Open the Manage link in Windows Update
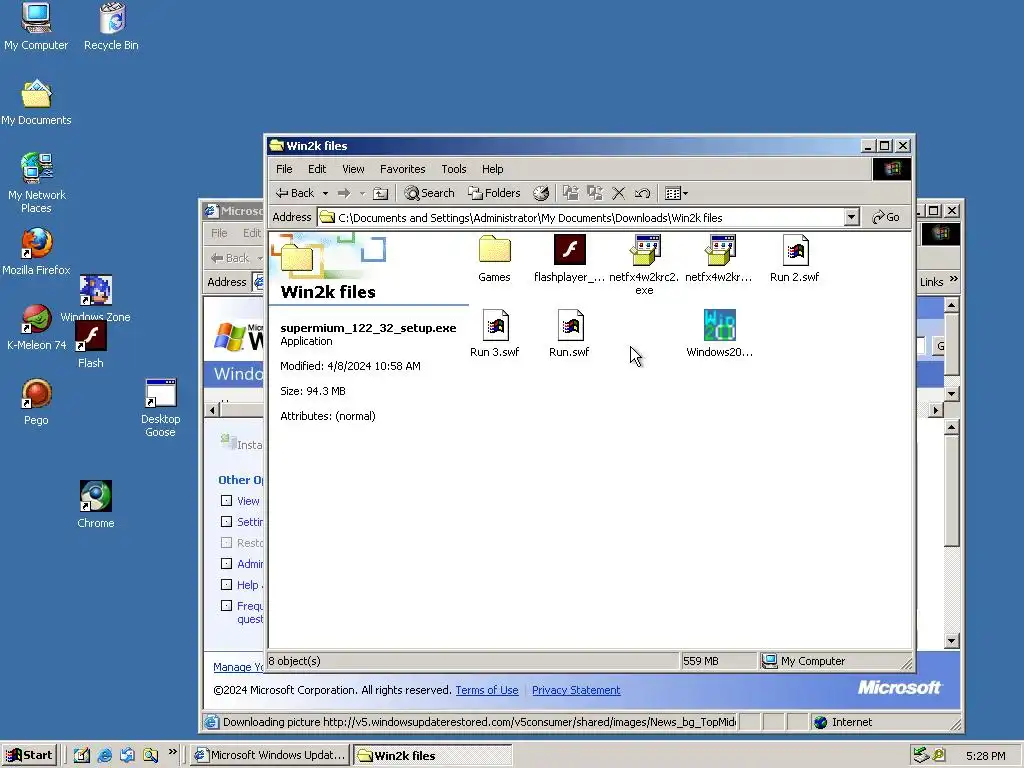This screenshot has width=1024, height=768. pos(238,667)
